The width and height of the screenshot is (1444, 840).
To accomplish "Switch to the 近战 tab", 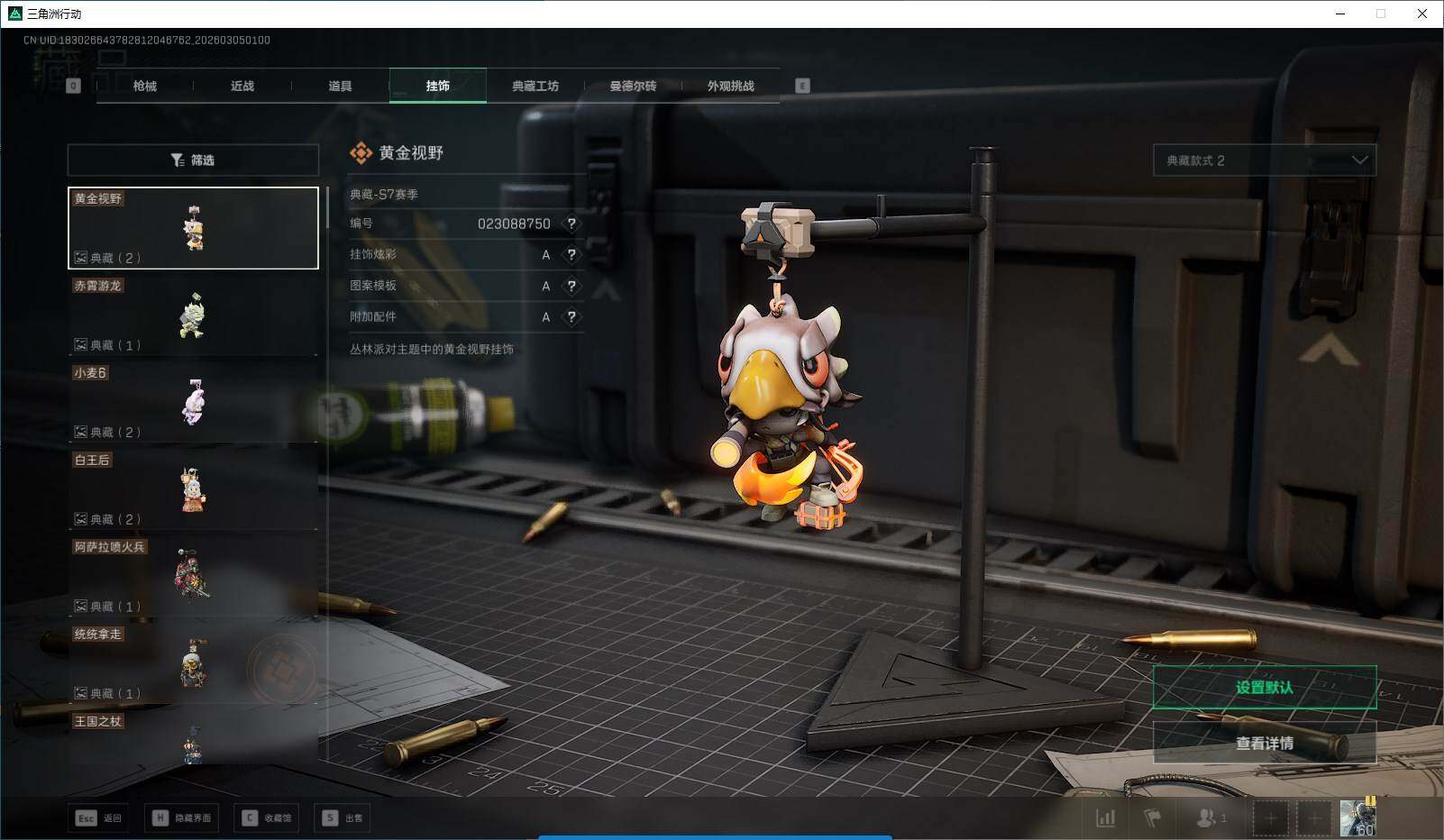I will (242, 86).
